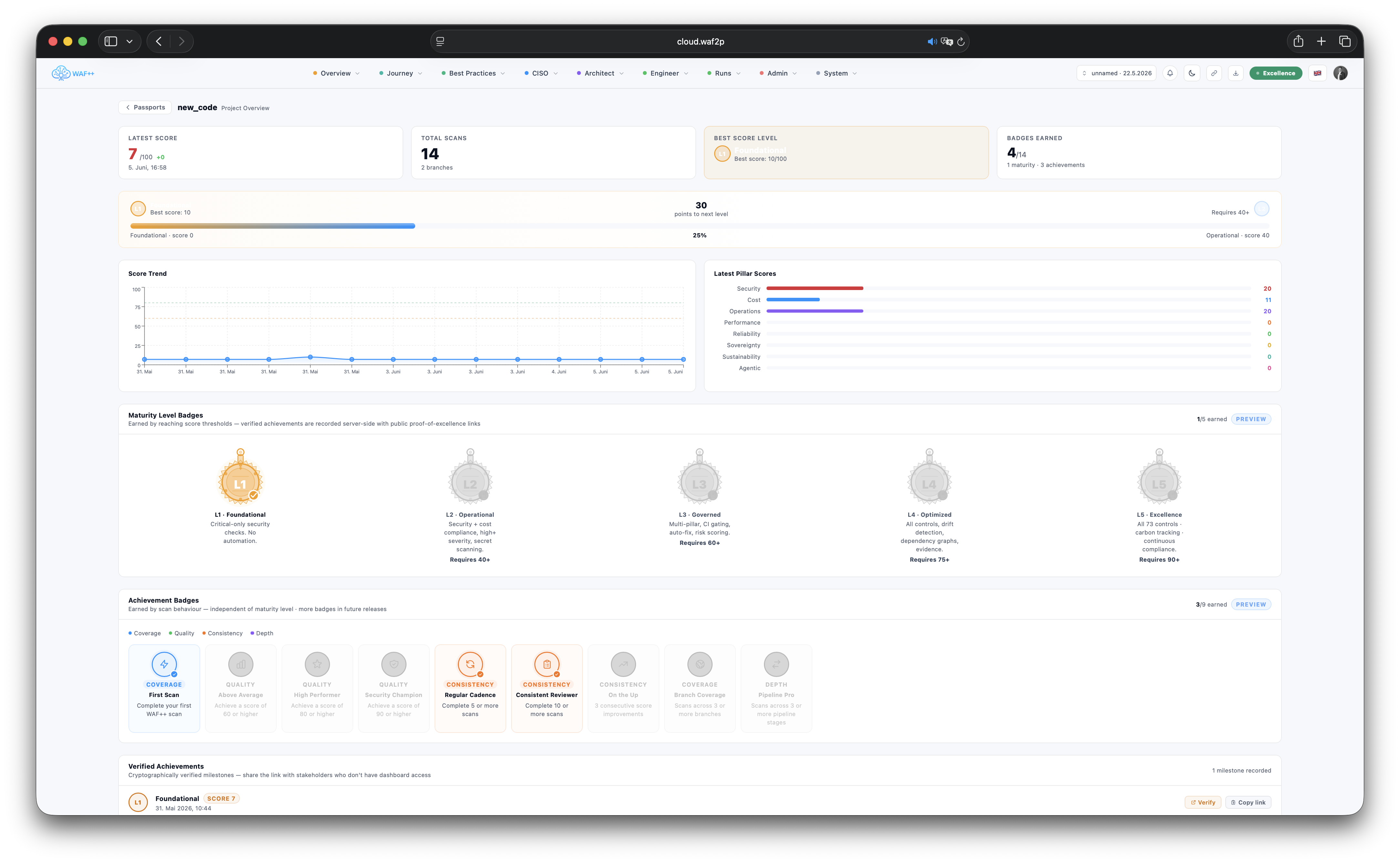Click the level progress bar
1400x863 pixels.
click(699, 226)
